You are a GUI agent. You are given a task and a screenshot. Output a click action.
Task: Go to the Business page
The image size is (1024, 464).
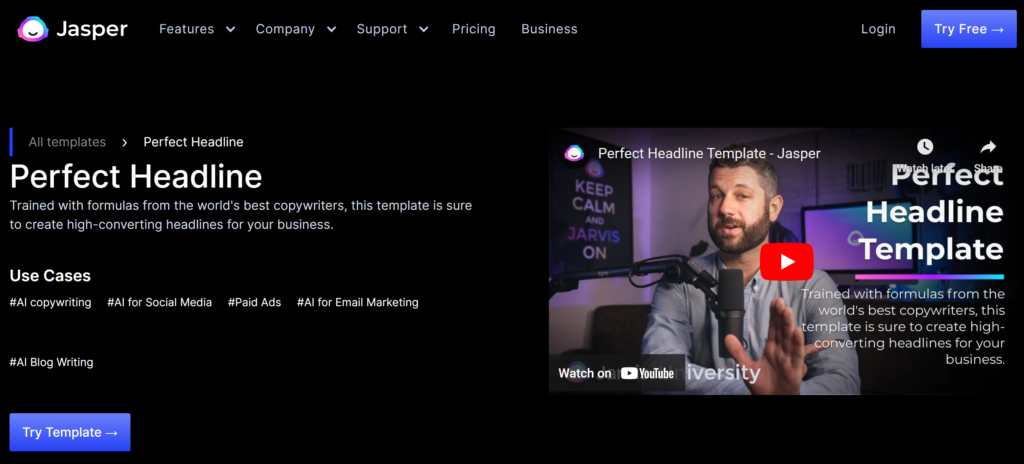tap(549, 29)
